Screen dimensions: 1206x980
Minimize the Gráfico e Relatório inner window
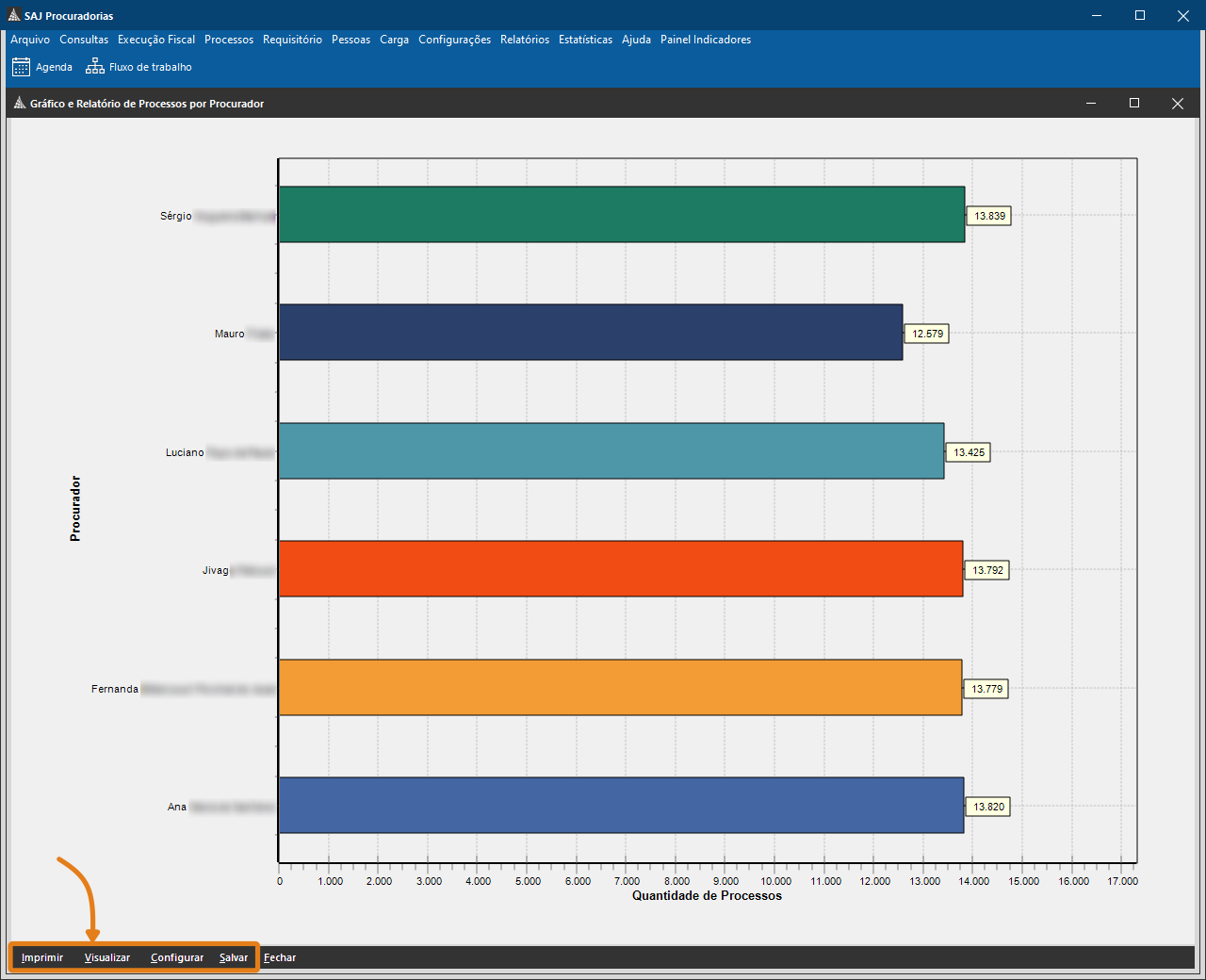click(1091, 104)
